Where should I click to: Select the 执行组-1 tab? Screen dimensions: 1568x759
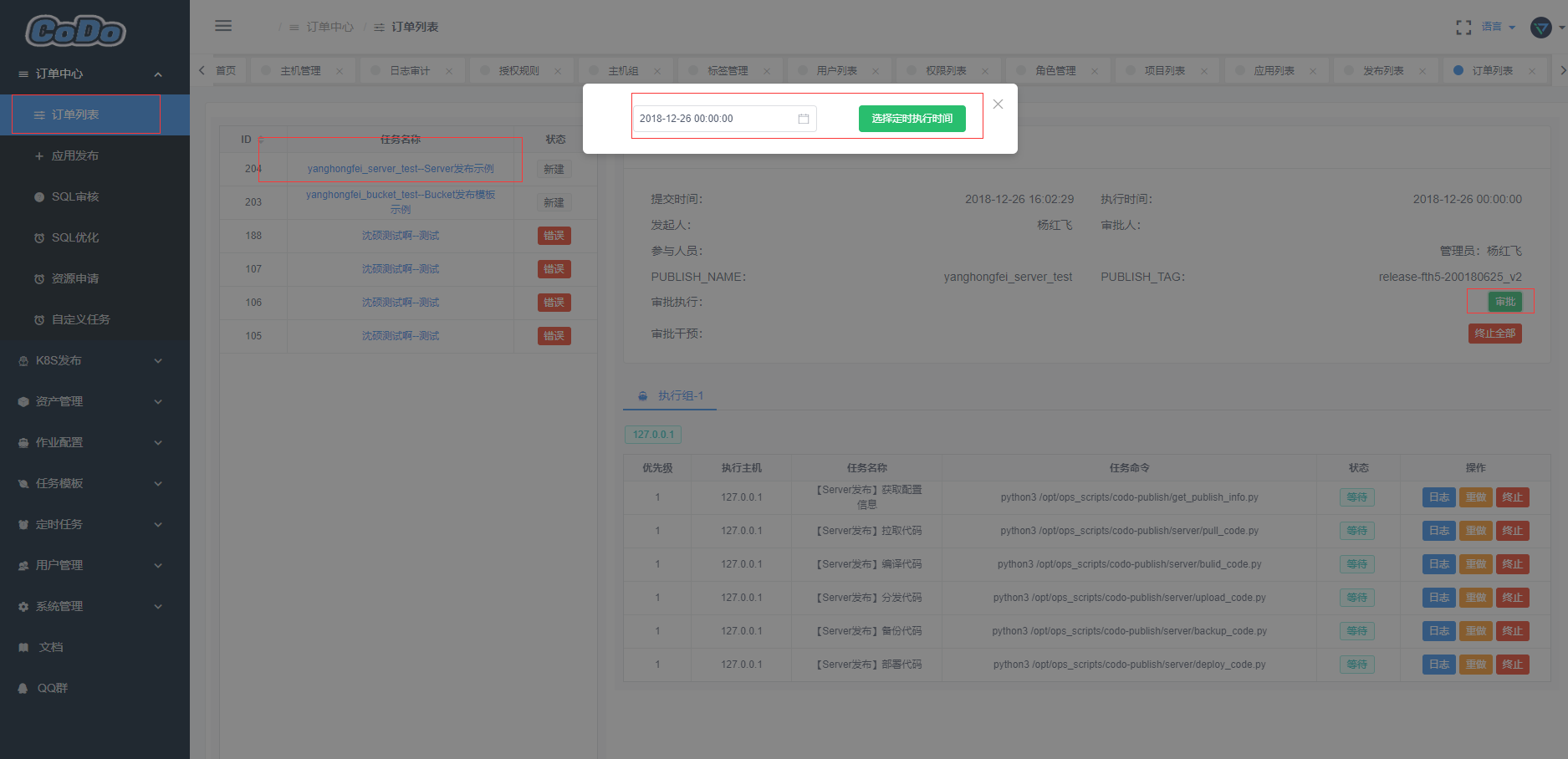[x=671, y=395]
